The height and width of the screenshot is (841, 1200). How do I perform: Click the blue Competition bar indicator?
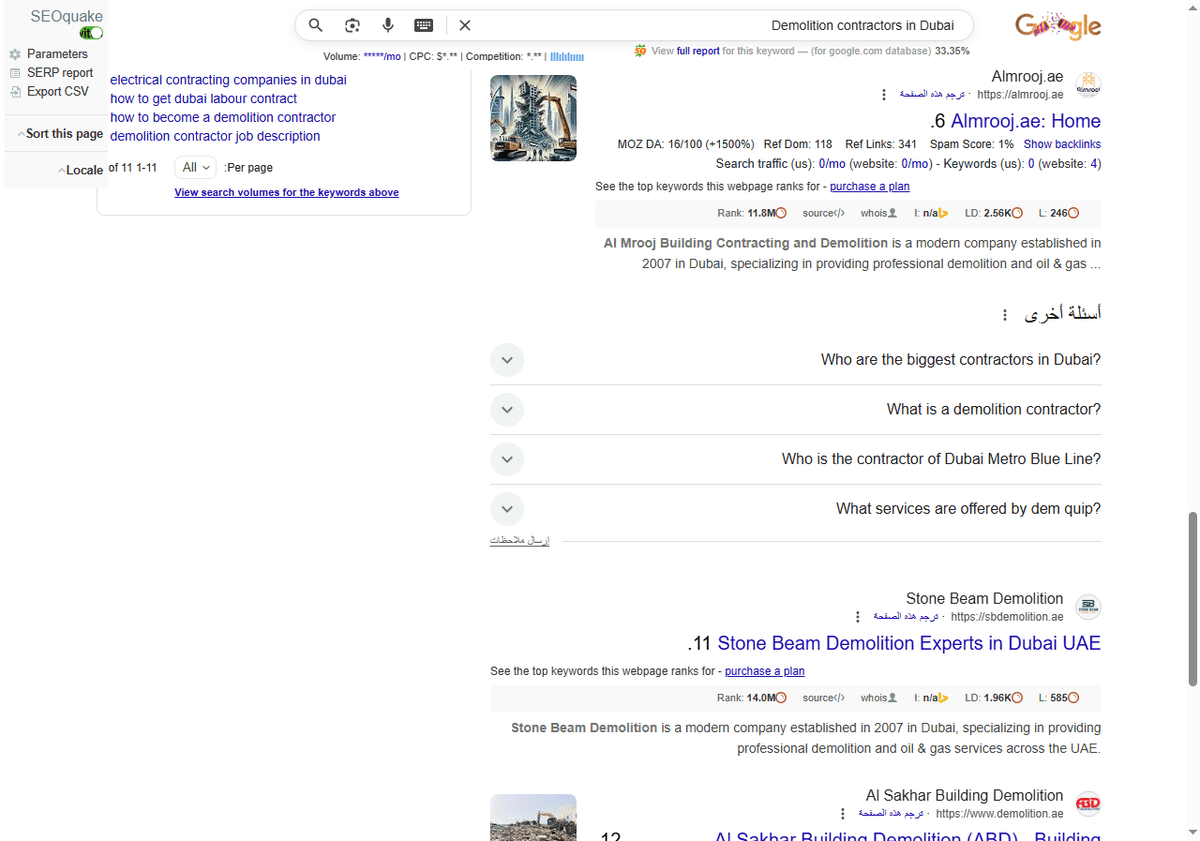click(x=567, y=57)
